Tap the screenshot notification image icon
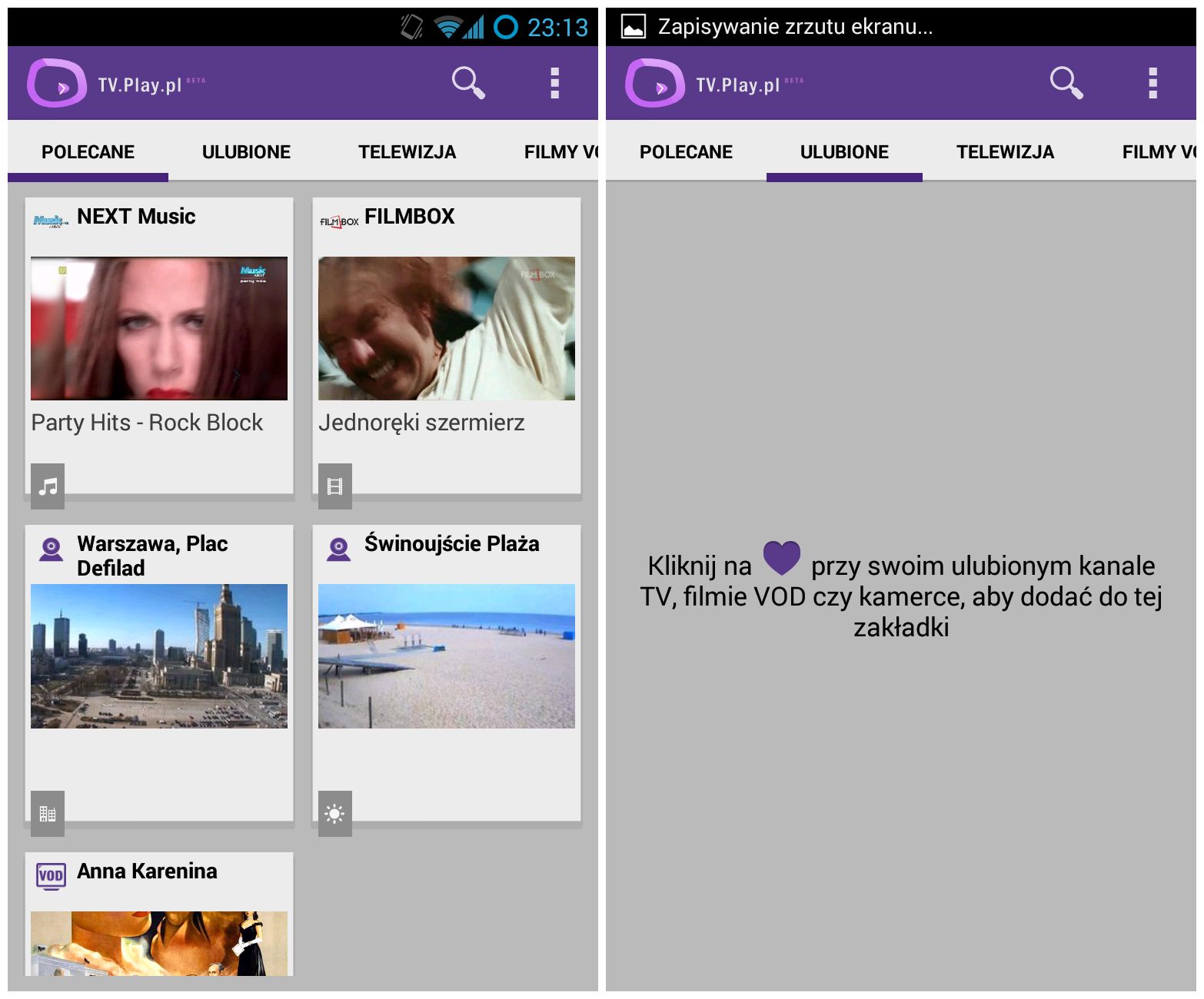1204x999 pixels. click(634, 27)
